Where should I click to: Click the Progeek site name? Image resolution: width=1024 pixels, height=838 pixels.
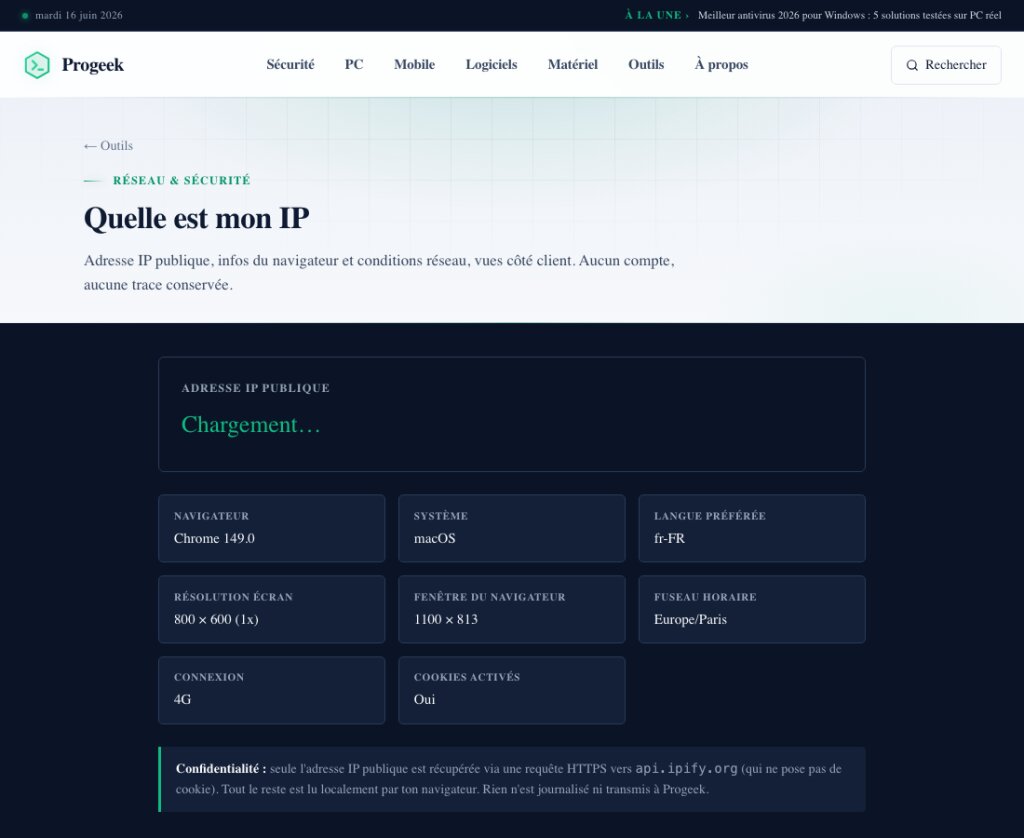tap(93, 65)
